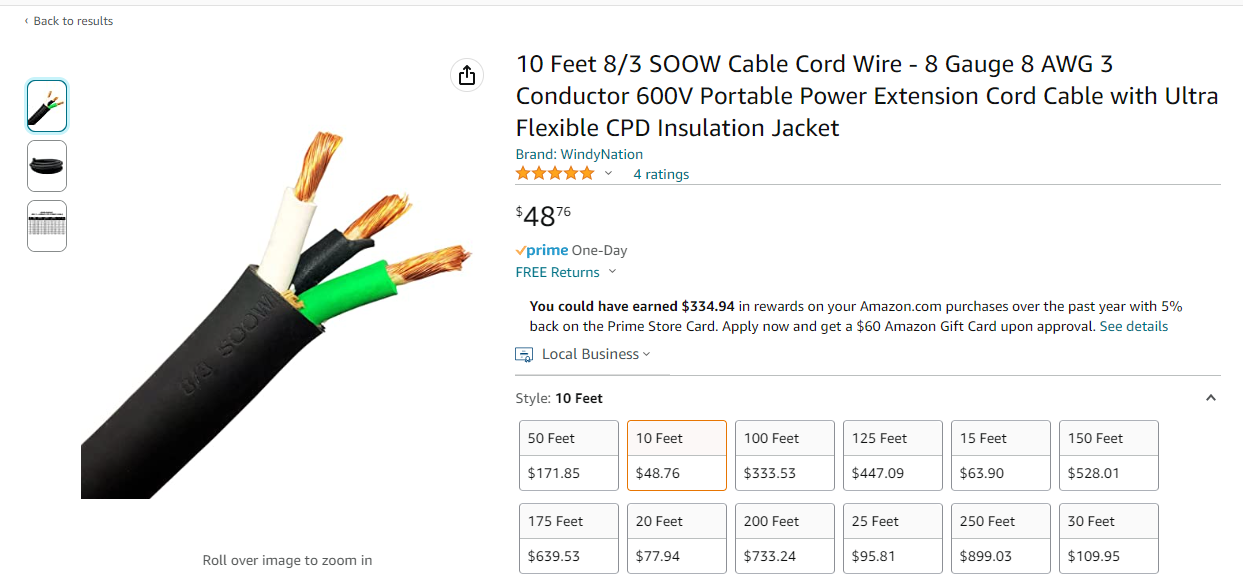Select the first cable wire thumbnail
1243x582 pixels.
[47, 106]
